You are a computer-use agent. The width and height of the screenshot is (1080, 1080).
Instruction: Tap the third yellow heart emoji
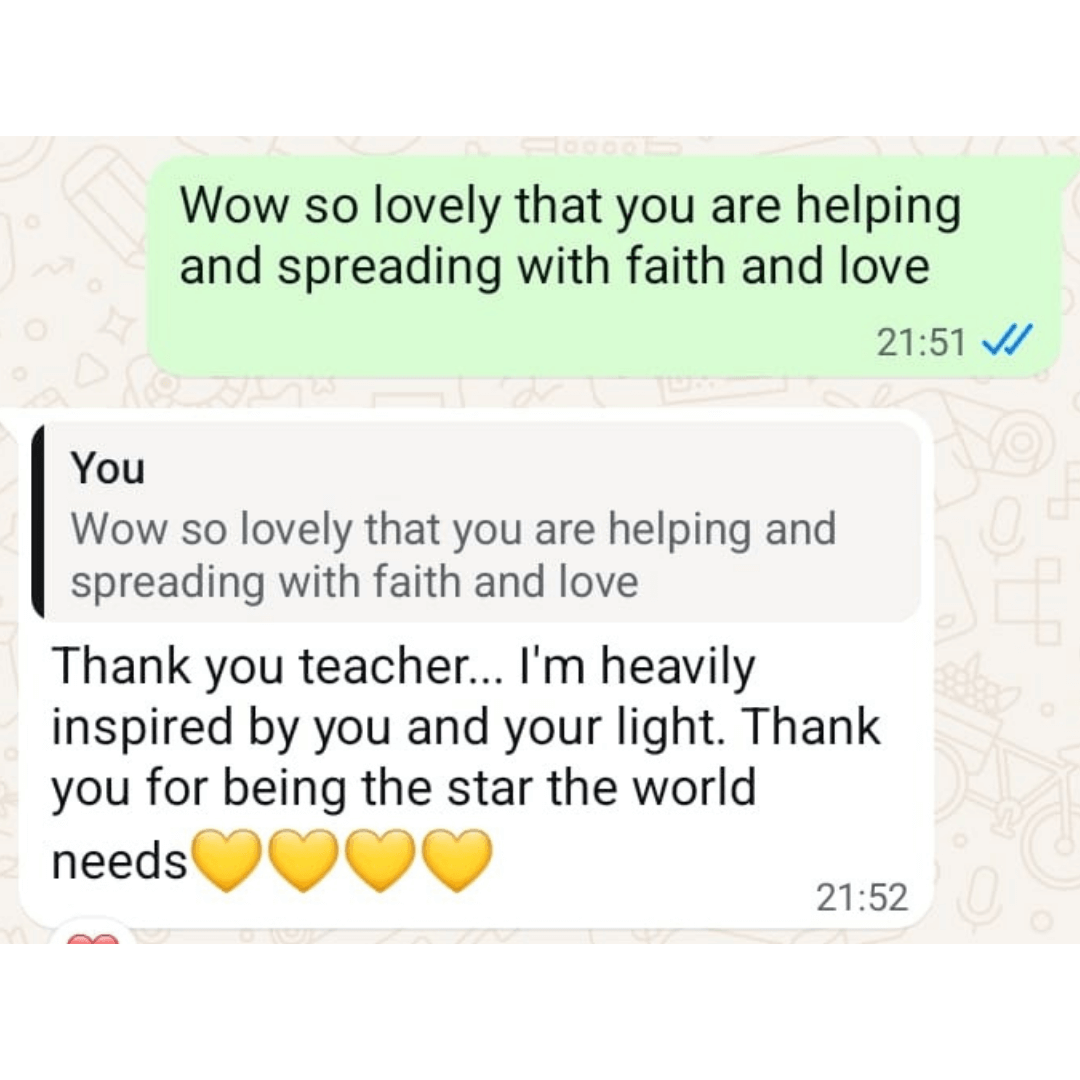(x=380, y=860)
